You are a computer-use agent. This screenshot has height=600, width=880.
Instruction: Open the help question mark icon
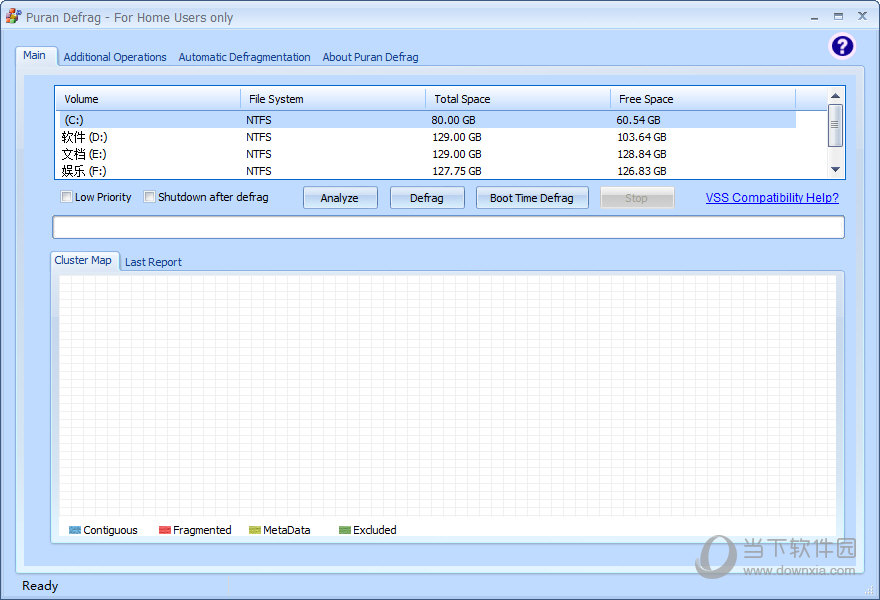(842, 46)
